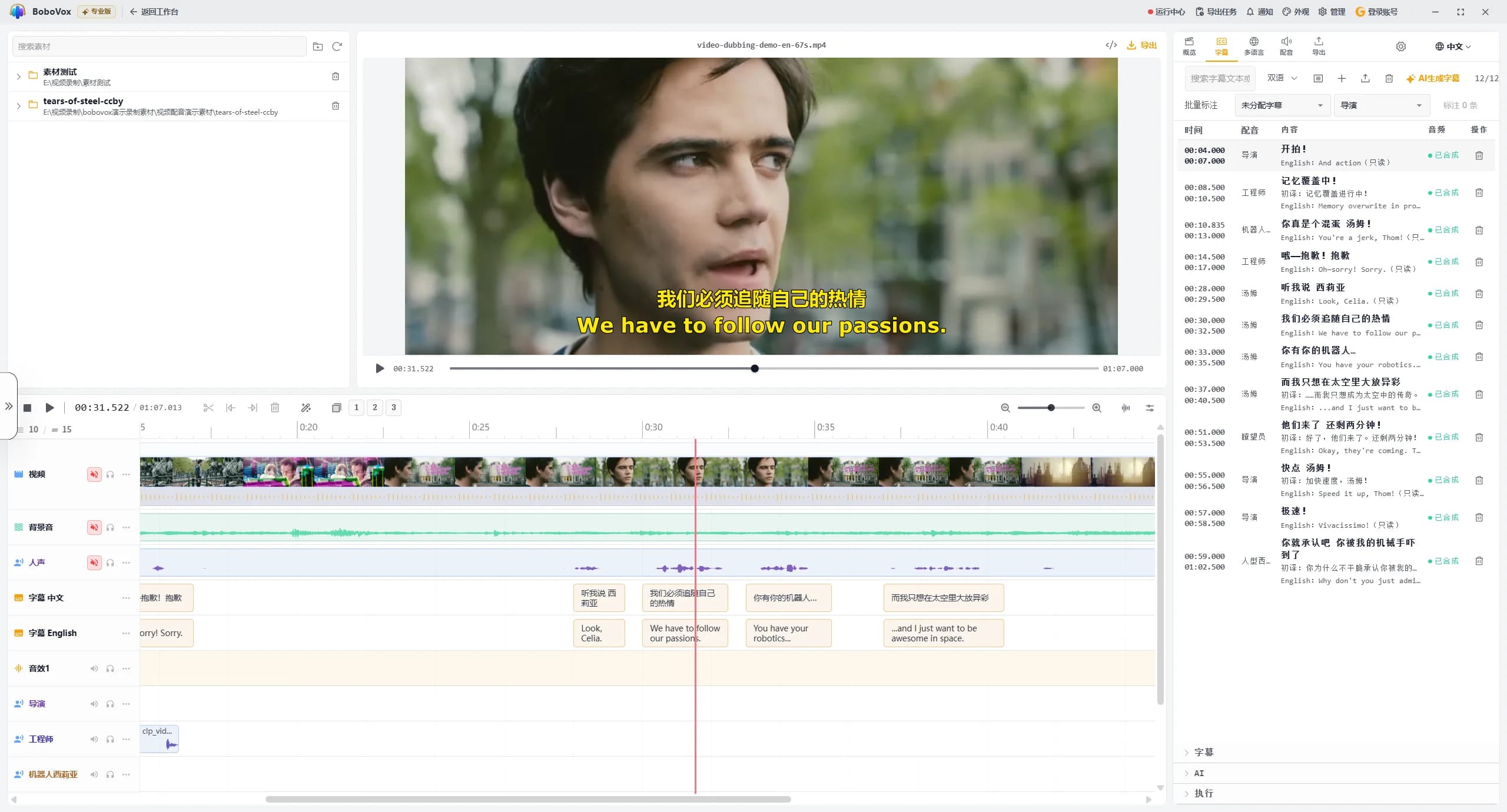Click the horizontal timeline scrollbar
Viewport: 1507px width, 812px height.
528,800
